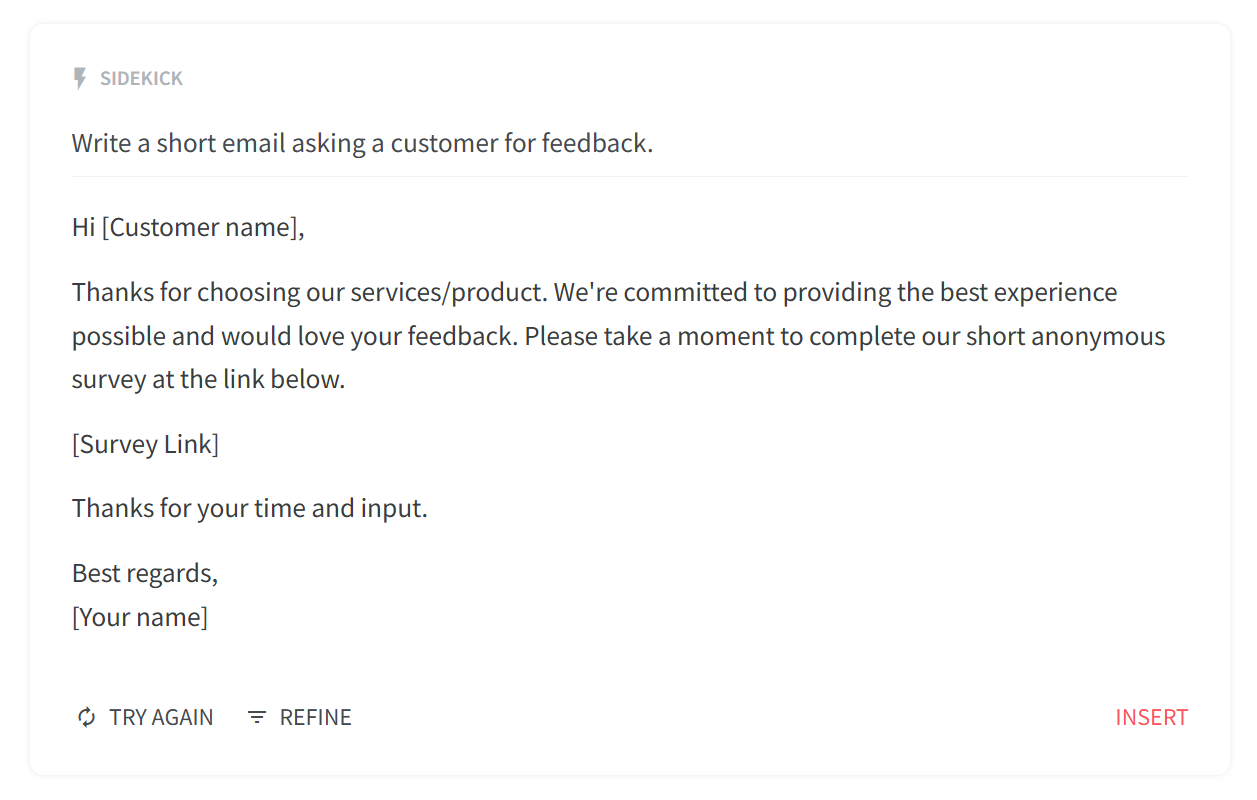Screen dimensions: 1257x800
Task: Regenerate the response with TRY AGAIN
Action: (145, 717)
